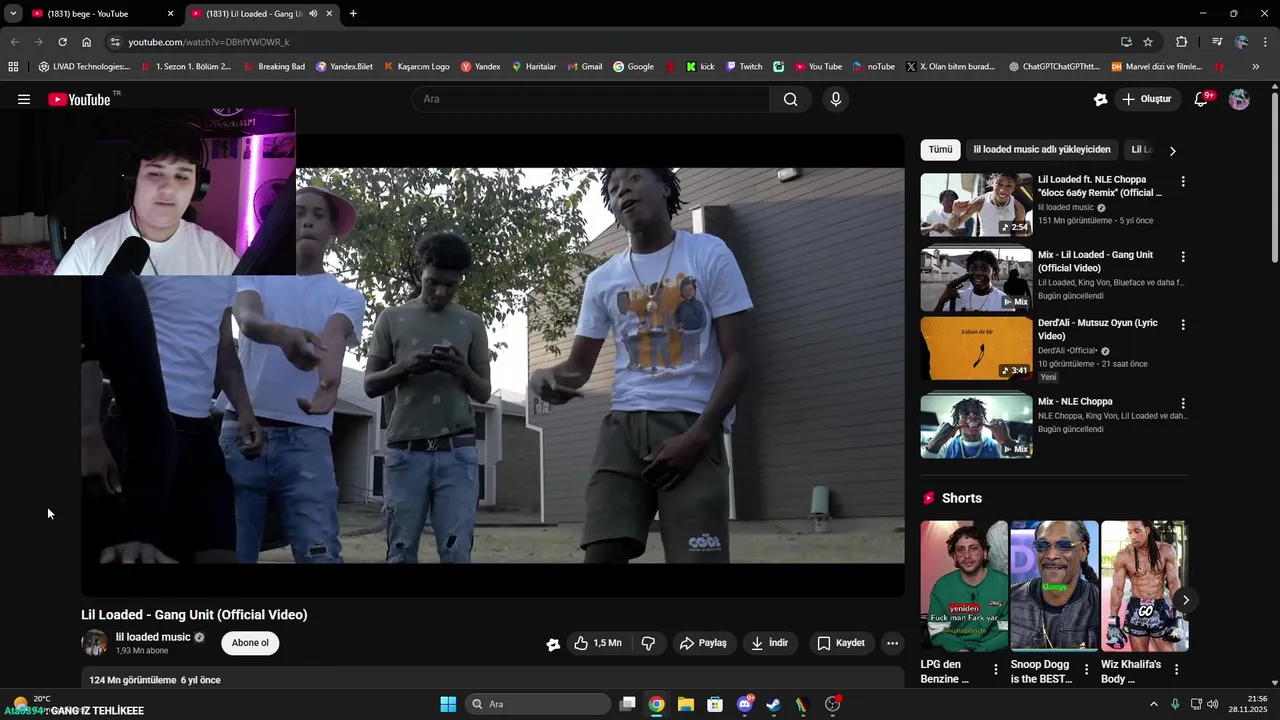This screenshot has width=1280, height=720.
Task: Show more filter chips with right arrow
Action: [x=1172, y=150]
